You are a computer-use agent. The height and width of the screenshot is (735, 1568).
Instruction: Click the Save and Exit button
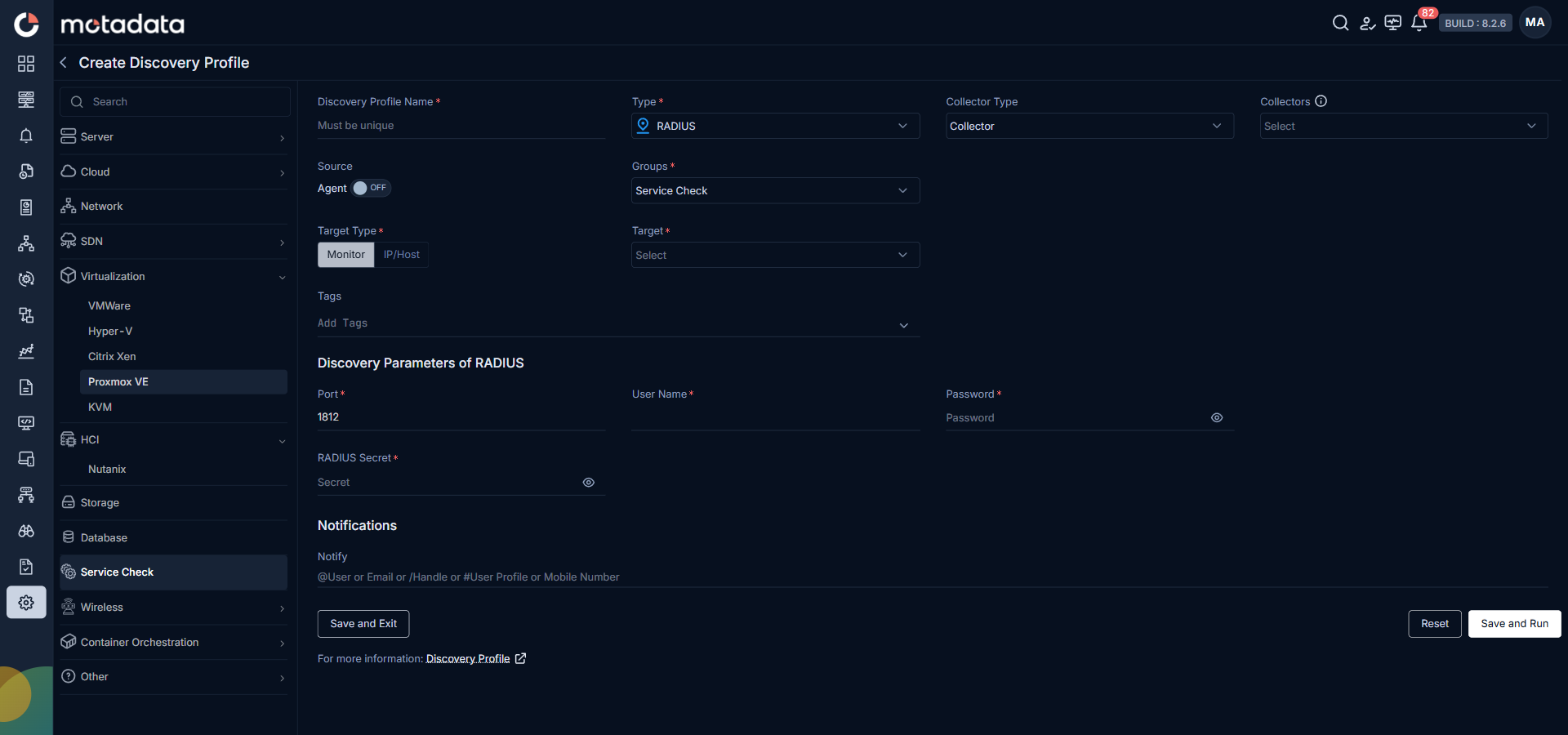(363, 624)
